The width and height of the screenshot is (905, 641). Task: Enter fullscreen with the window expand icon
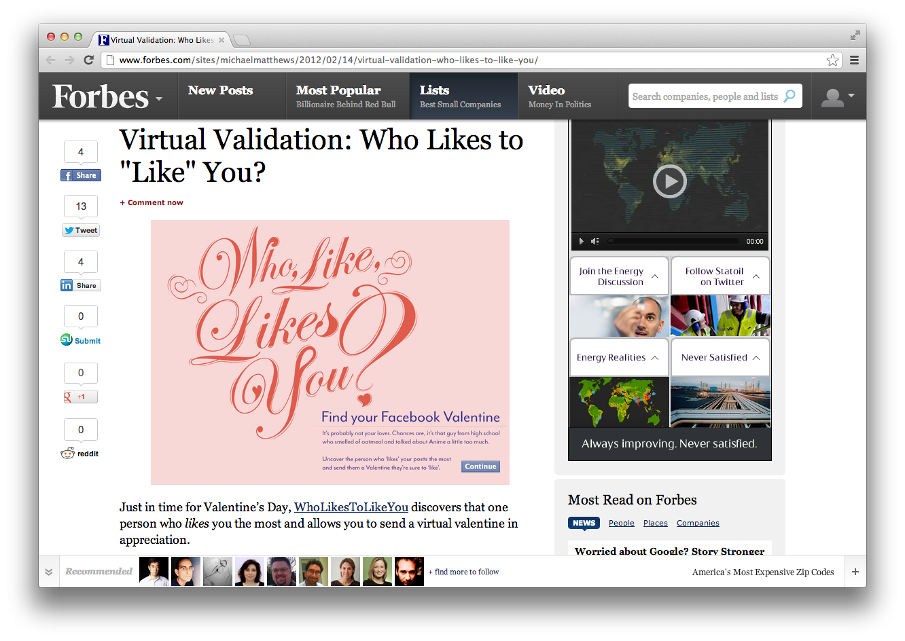(855, 36)
